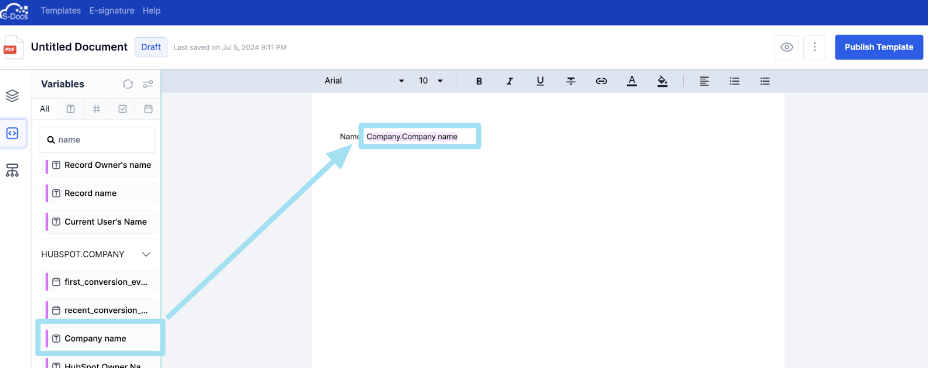Select recent_conversion_... date variable
The width and height of the screenshot is (928, 368).
pos(101,310)
